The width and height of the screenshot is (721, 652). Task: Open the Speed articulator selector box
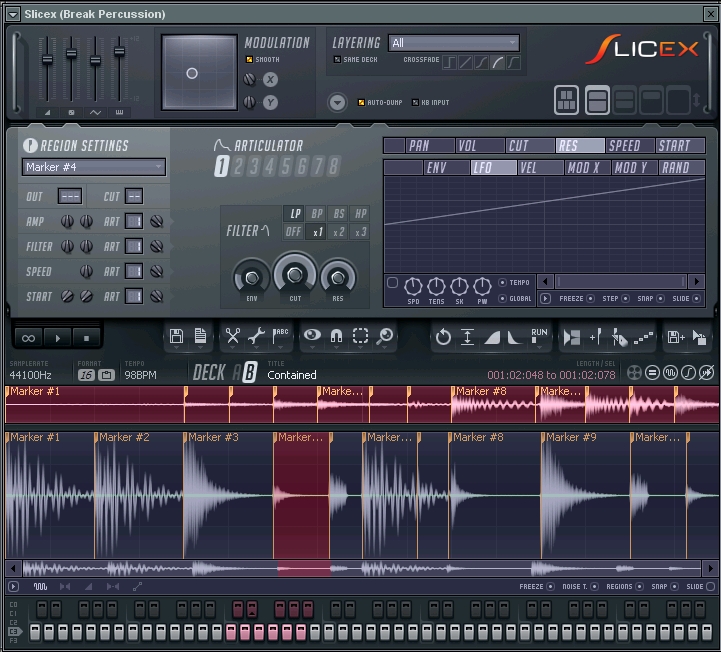point(134,271)
